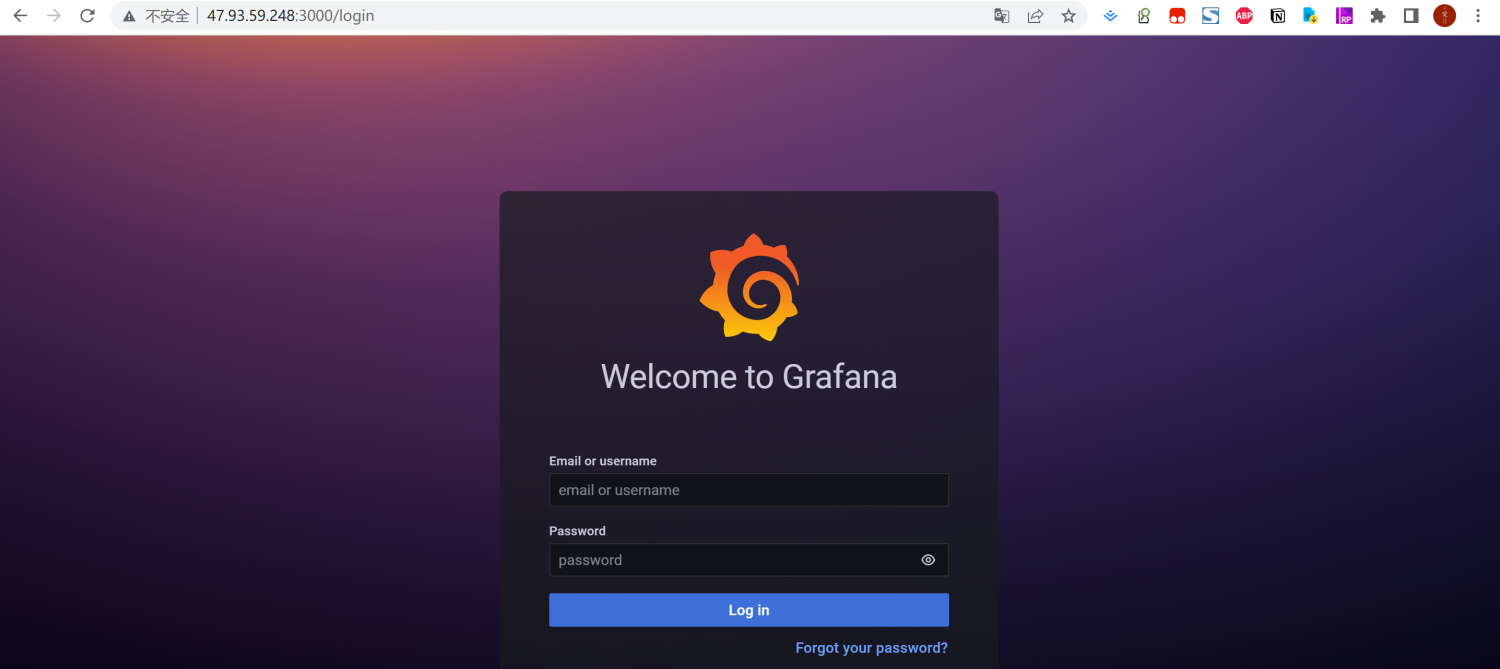This screenshot has height=669, width=1500.
Task: Open the Chrome profile avatar
Action: click(1444, 16)
